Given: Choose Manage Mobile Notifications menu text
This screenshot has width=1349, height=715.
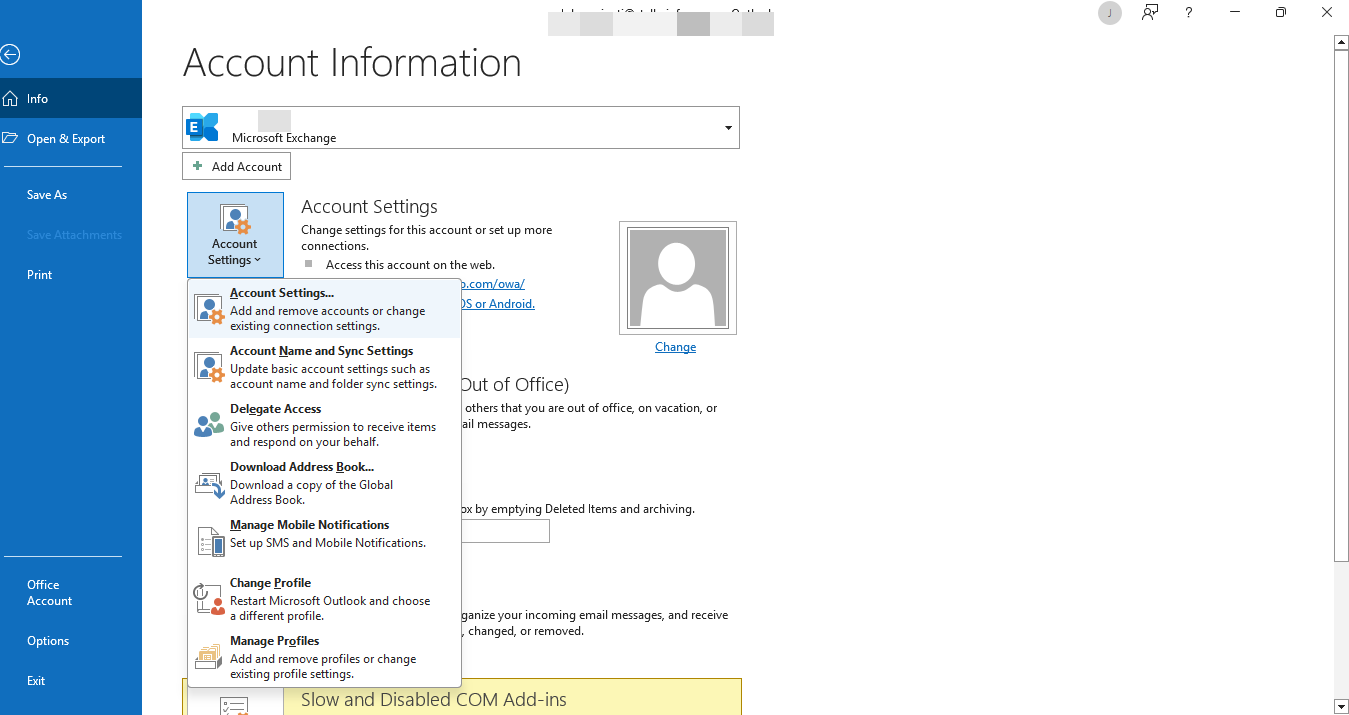Looking at the screenshot, I should coord(309,525).
